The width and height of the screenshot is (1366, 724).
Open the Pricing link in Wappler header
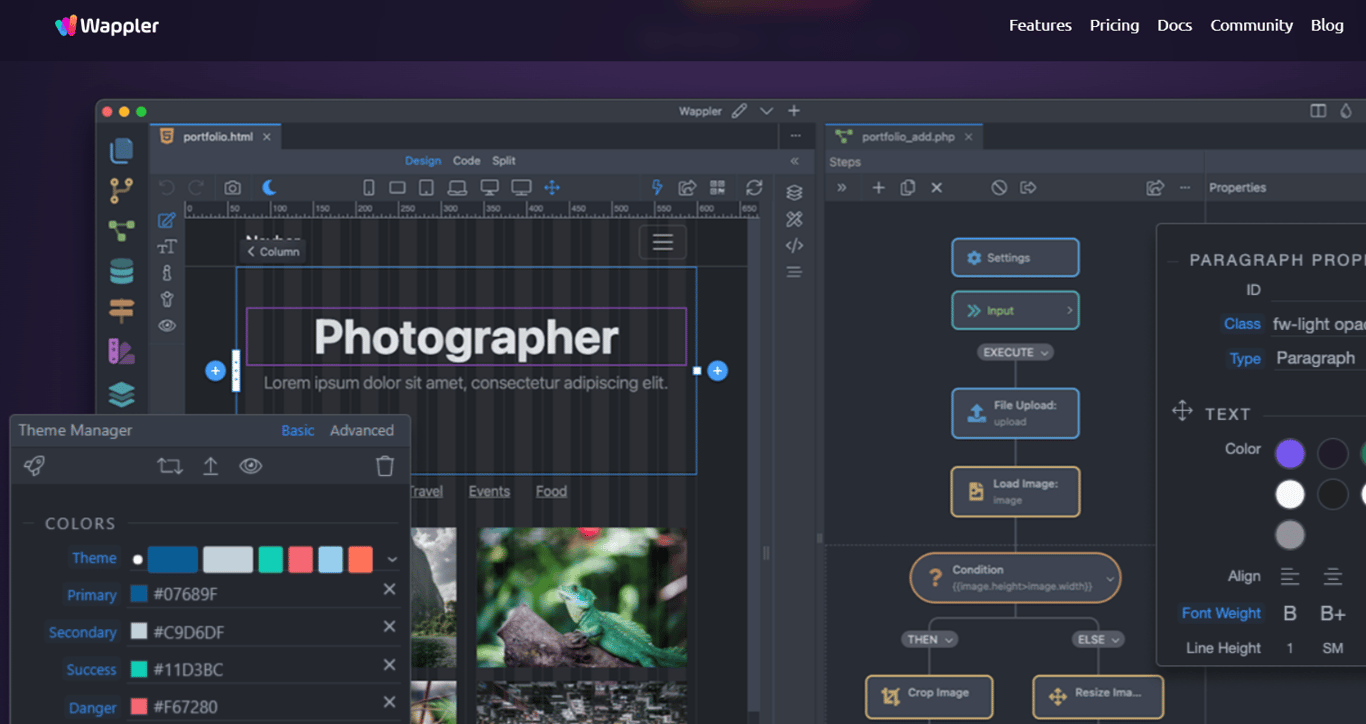1114,26
